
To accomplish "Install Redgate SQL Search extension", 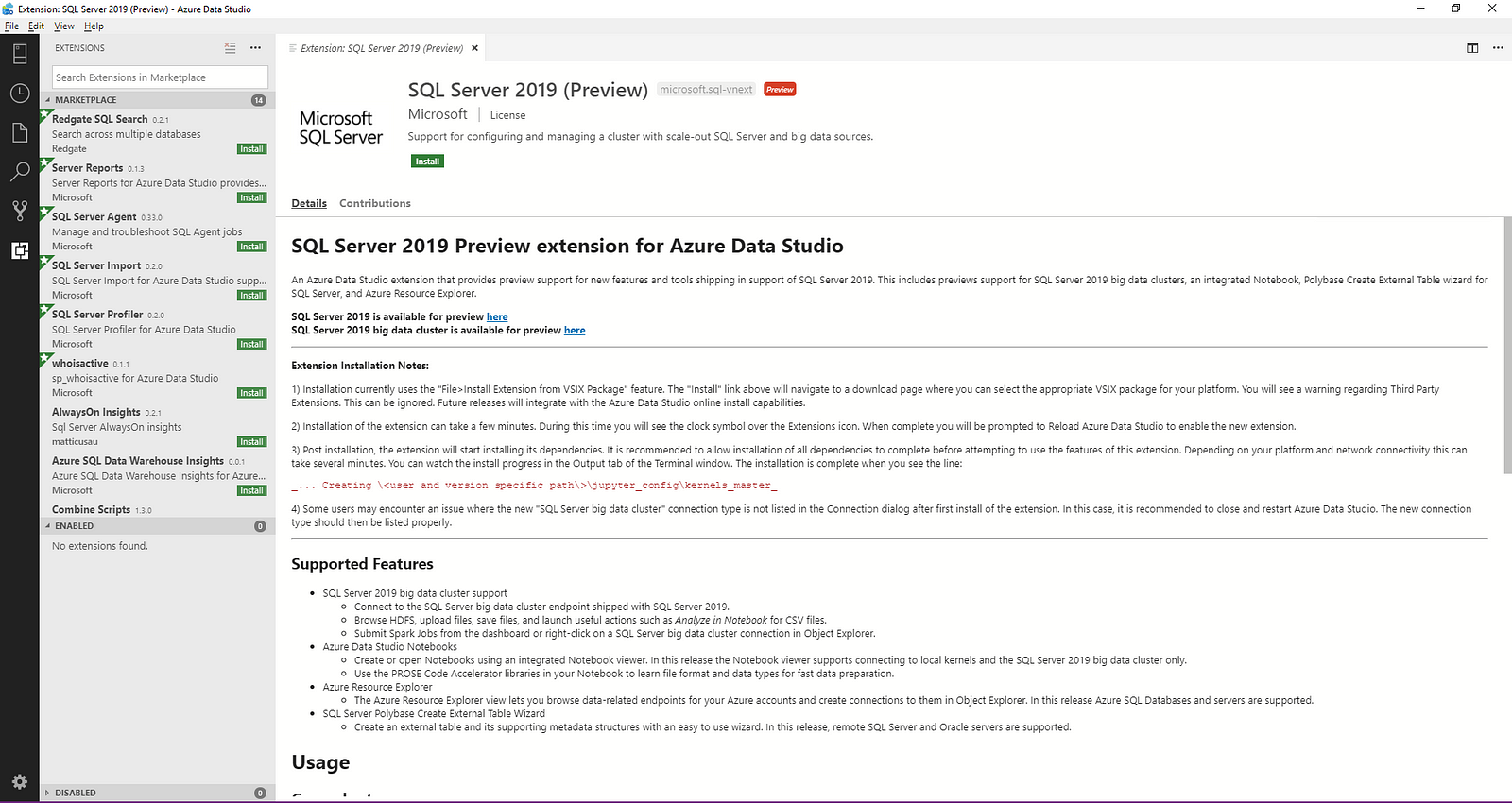I will click(251, 149).
